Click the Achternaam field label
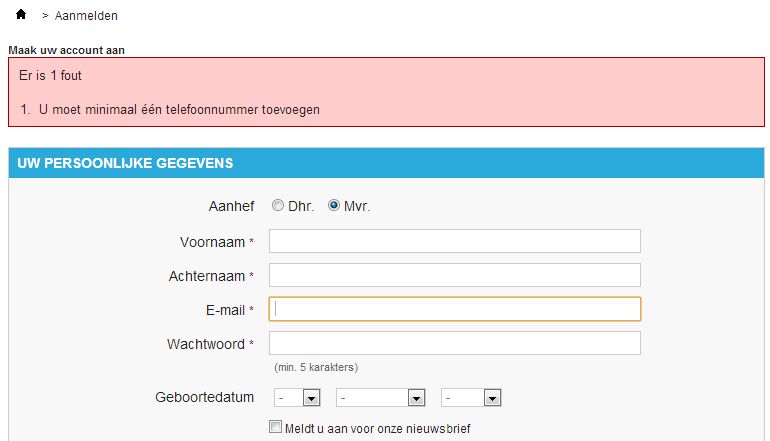 [x=207, y=276]
